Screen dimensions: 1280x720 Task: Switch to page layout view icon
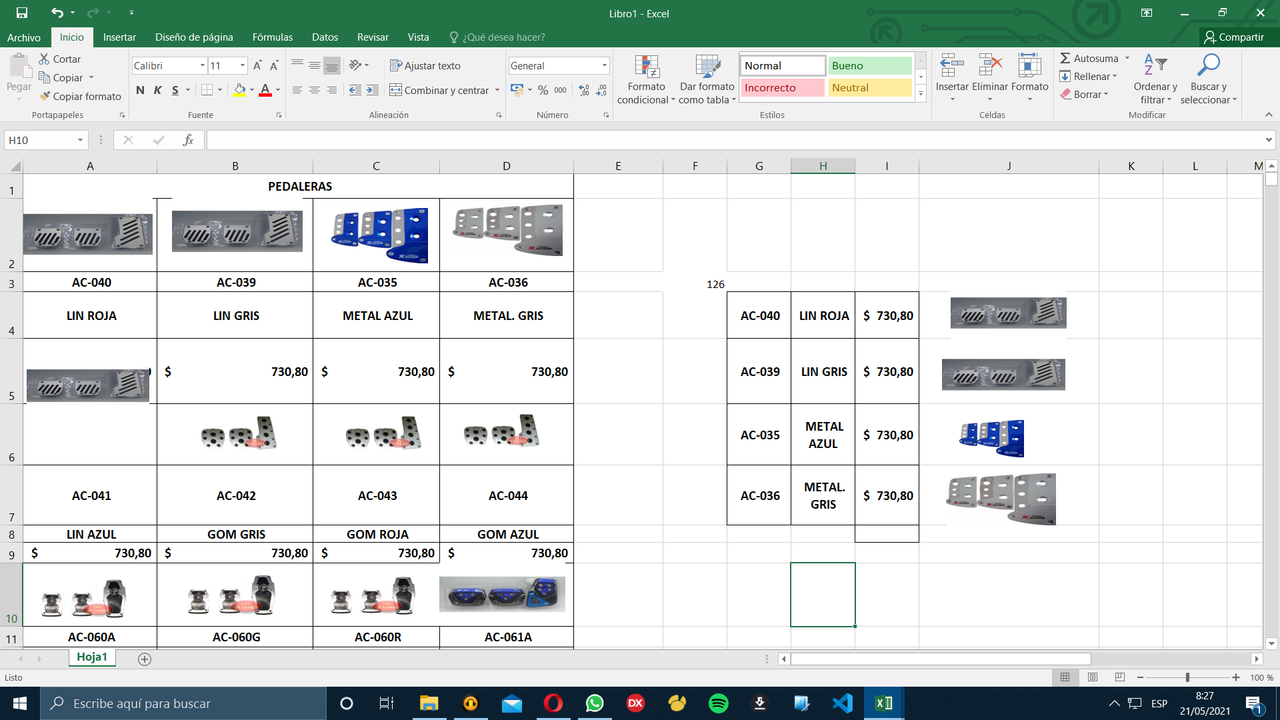(x=1094, y=677)
